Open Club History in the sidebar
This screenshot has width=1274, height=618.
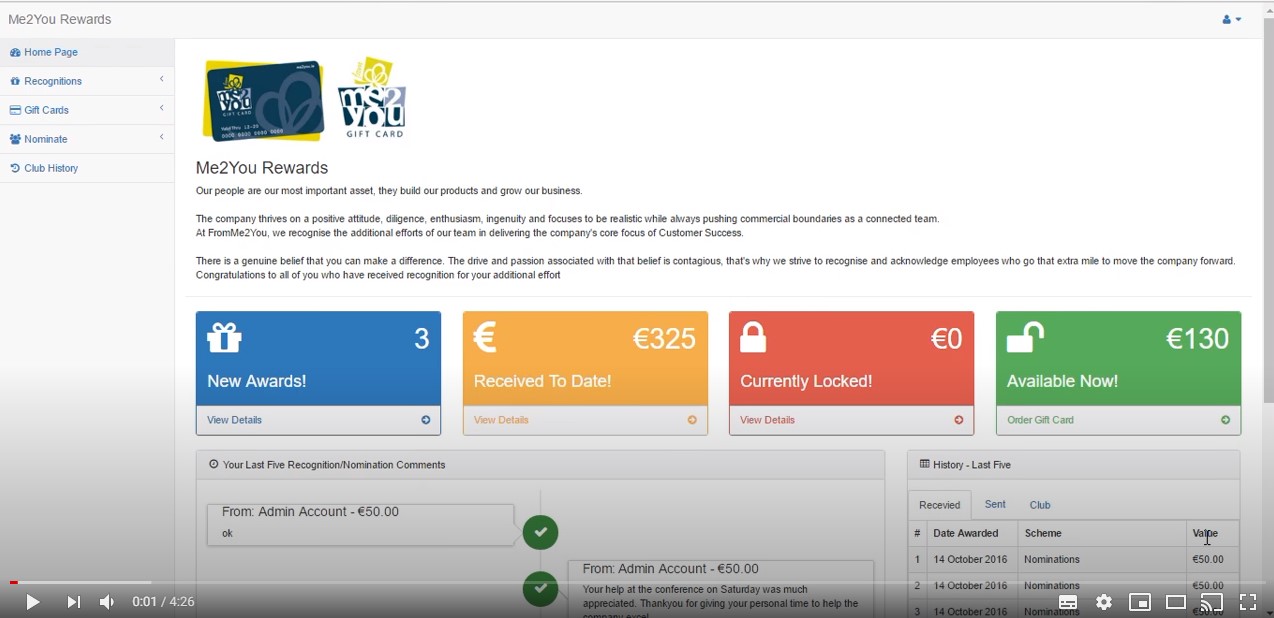(87, 168)
